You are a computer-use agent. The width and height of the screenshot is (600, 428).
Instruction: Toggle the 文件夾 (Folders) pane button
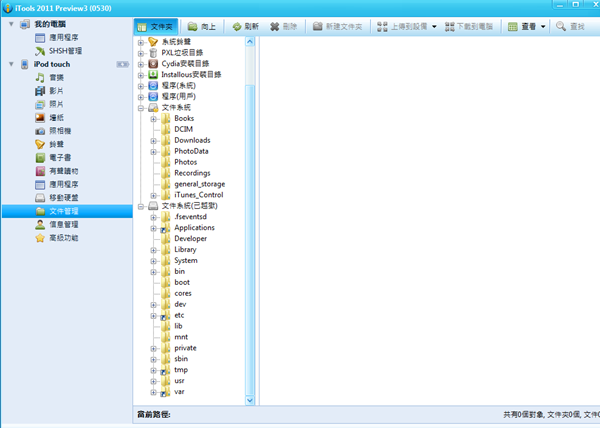click(156, 26)
